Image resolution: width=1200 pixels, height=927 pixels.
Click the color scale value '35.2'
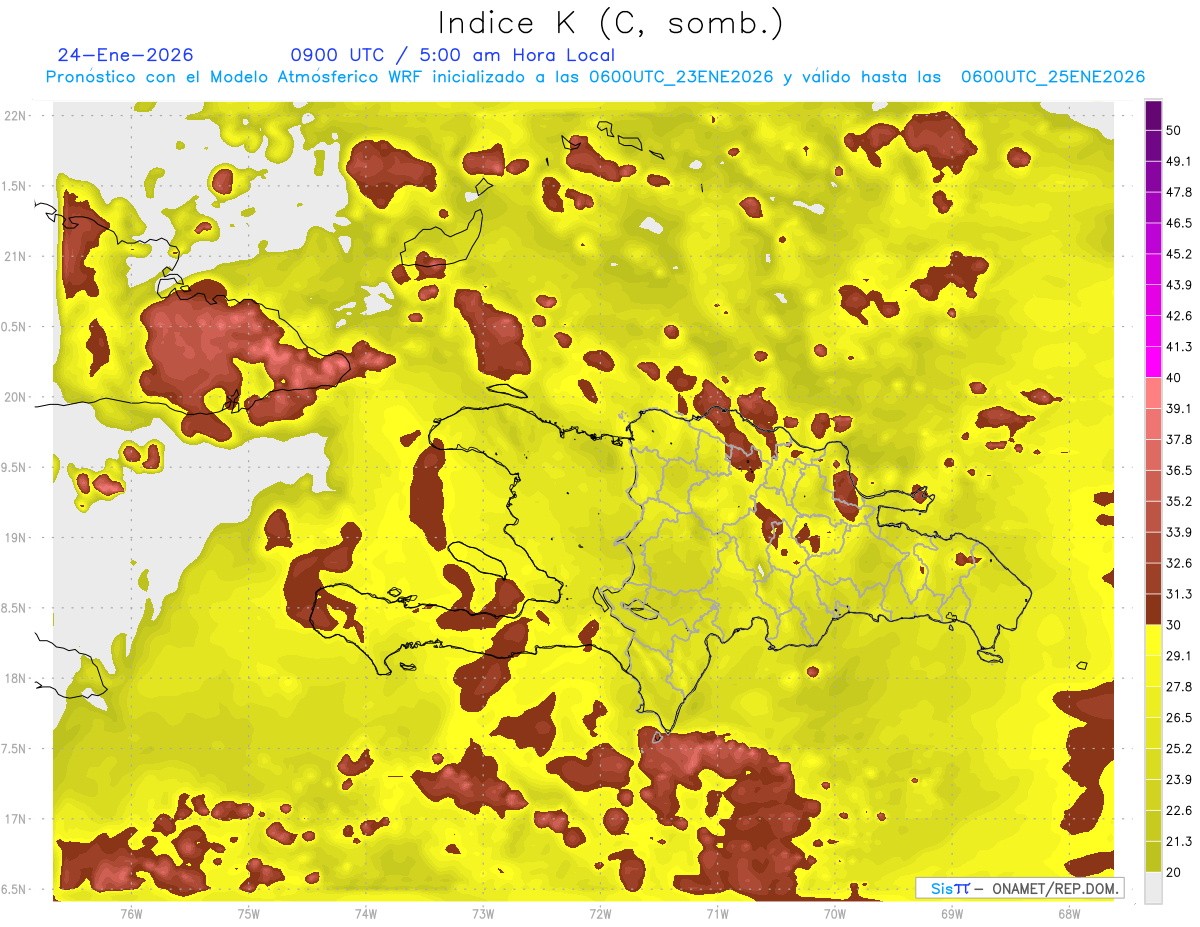pos(1179,501)
